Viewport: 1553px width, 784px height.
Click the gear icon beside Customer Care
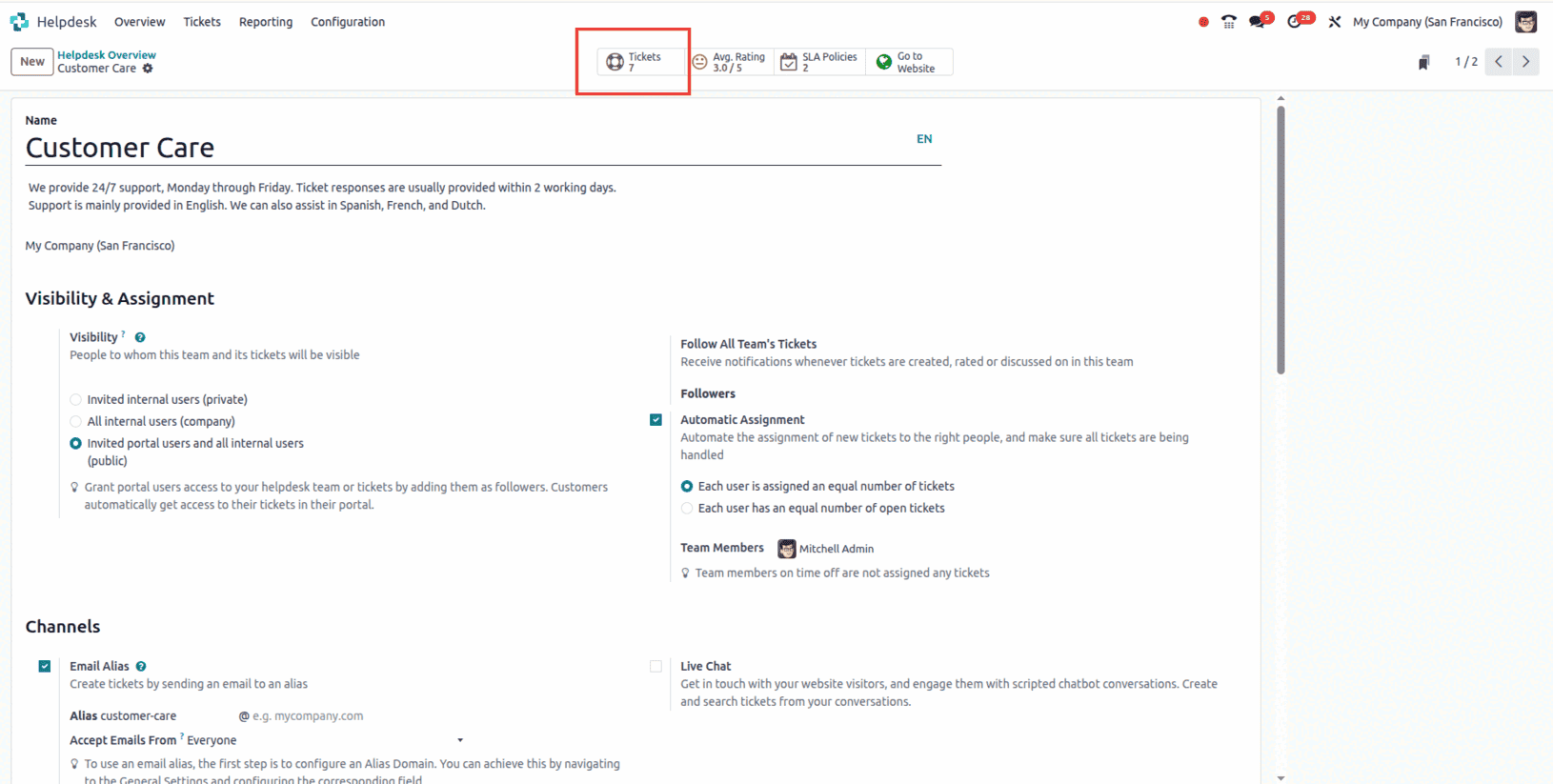148,69
